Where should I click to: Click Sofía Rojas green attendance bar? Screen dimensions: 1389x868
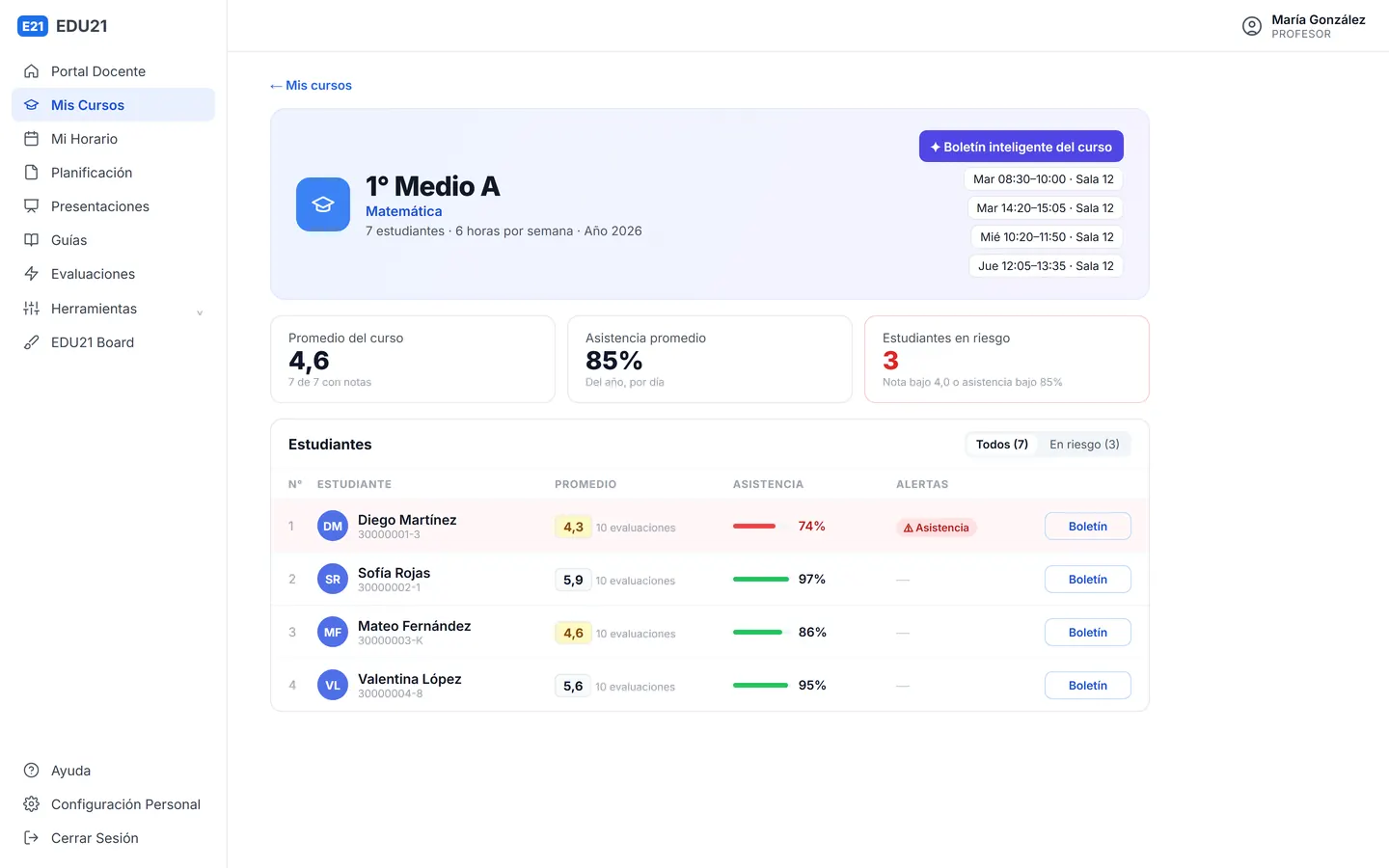761,580
